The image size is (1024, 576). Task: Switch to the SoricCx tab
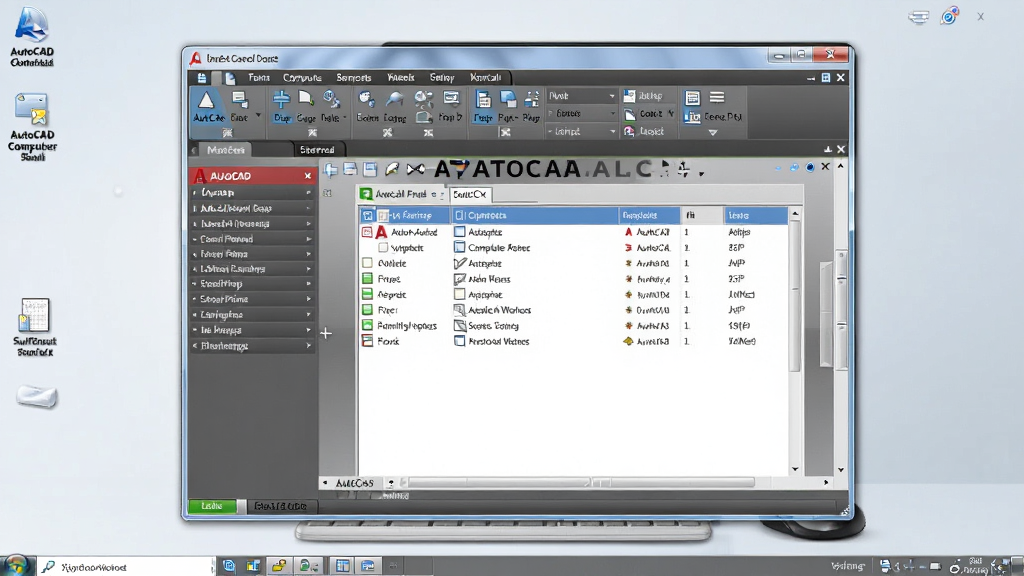[x=470, y=195]
